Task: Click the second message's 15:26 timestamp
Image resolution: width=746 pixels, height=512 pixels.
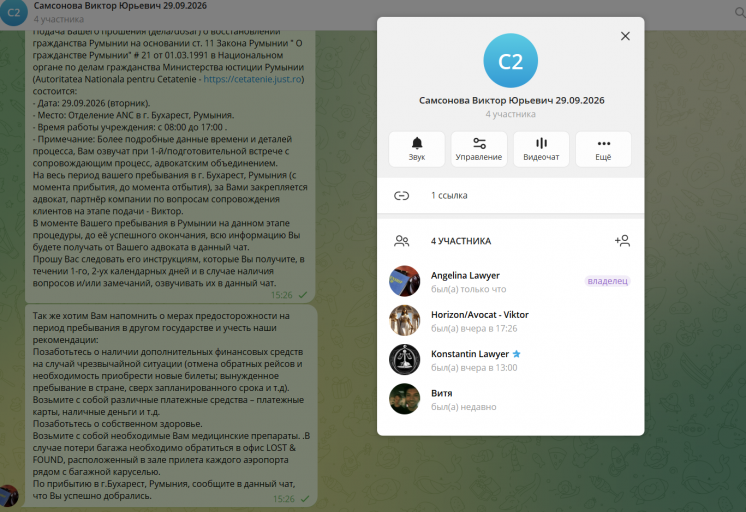Action: pos(284,499)
